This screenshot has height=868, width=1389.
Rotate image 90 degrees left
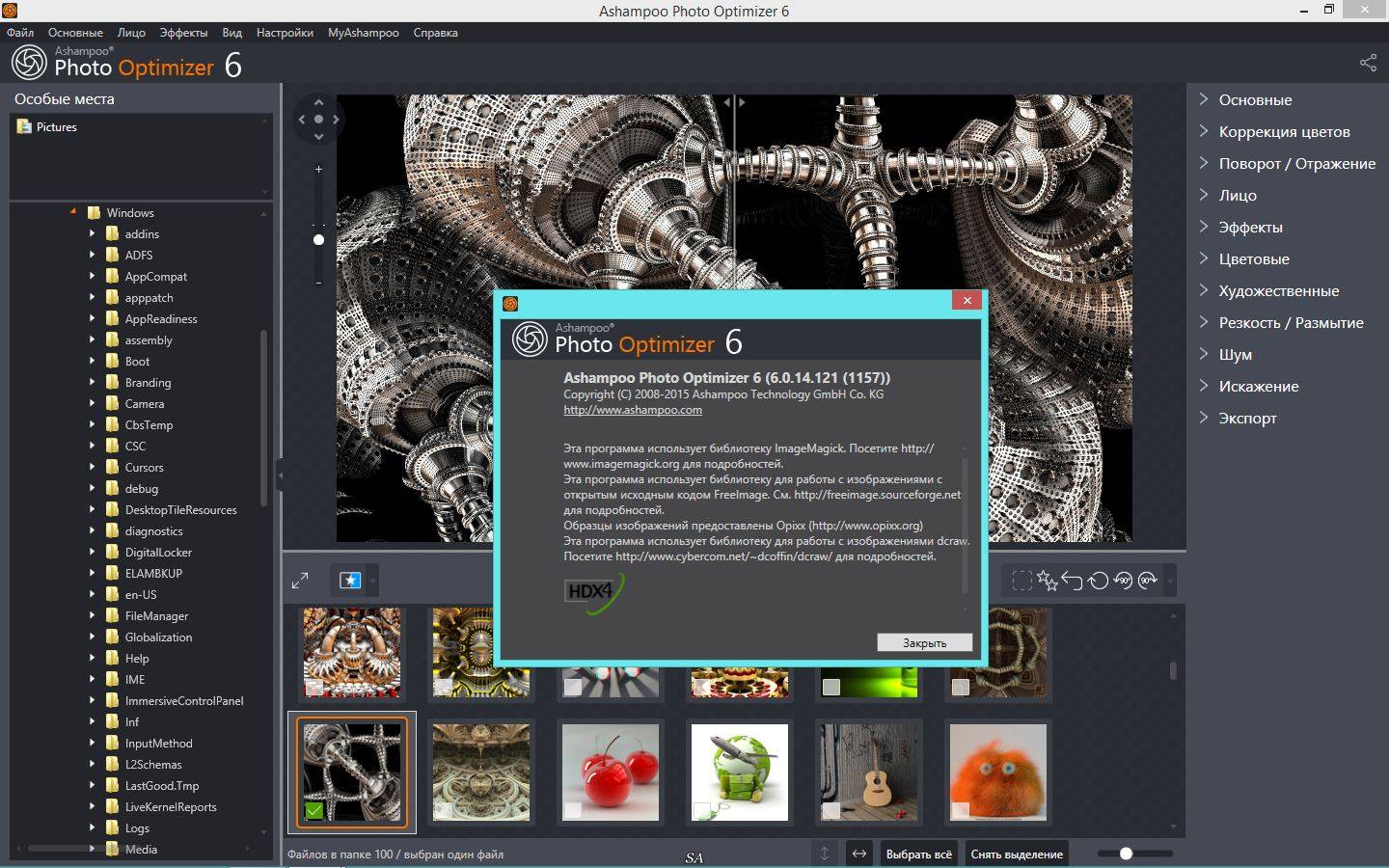[x=1123, y=581]
